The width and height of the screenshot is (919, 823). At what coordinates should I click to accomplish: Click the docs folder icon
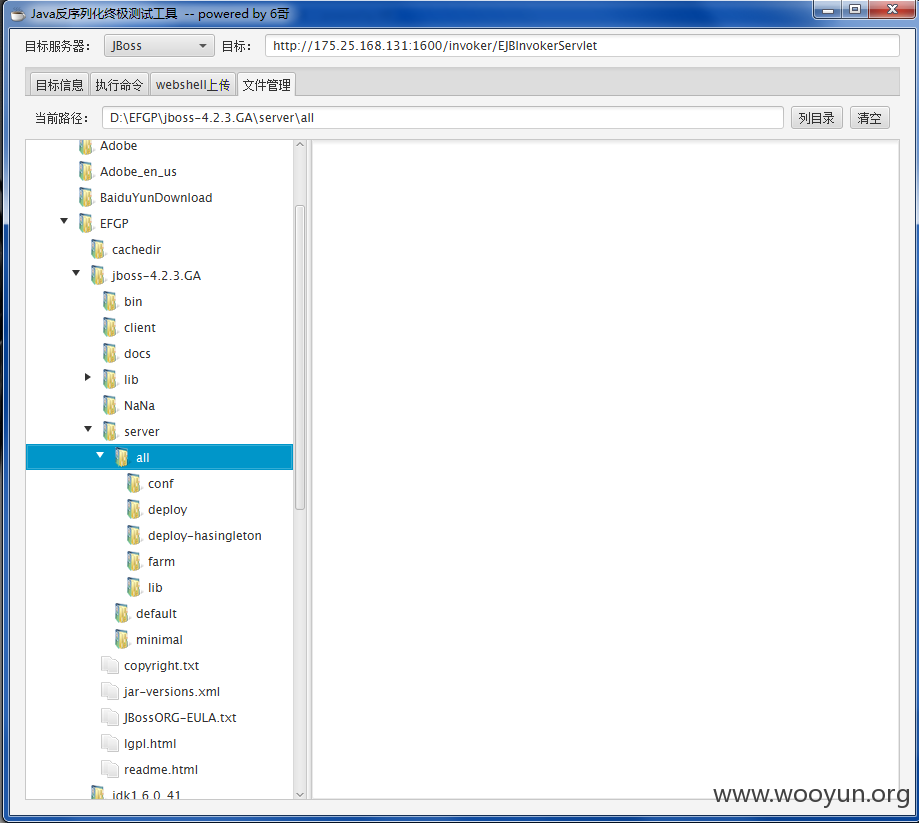pos(110,353)
